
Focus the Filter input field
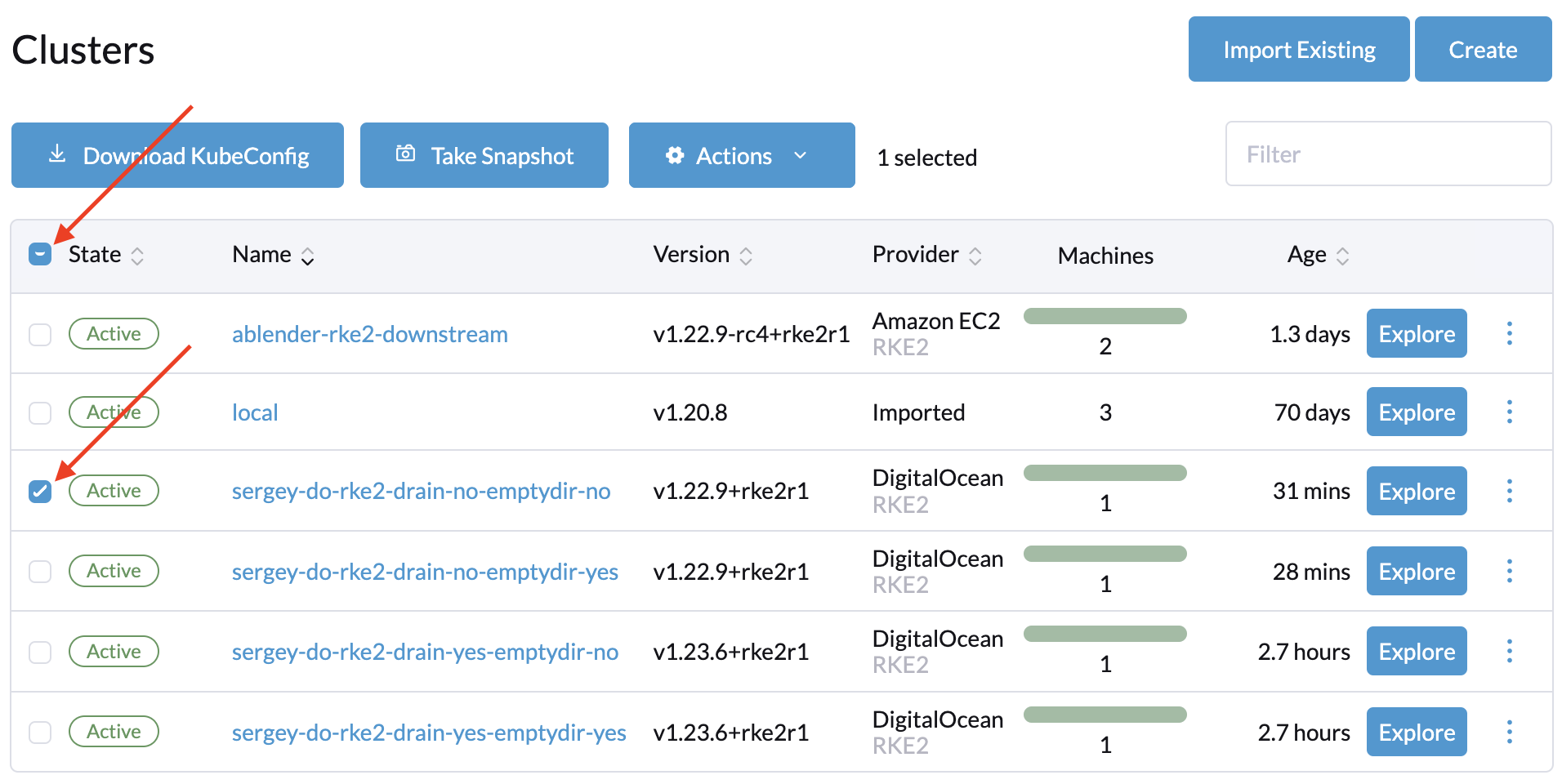pos(1388,154)
